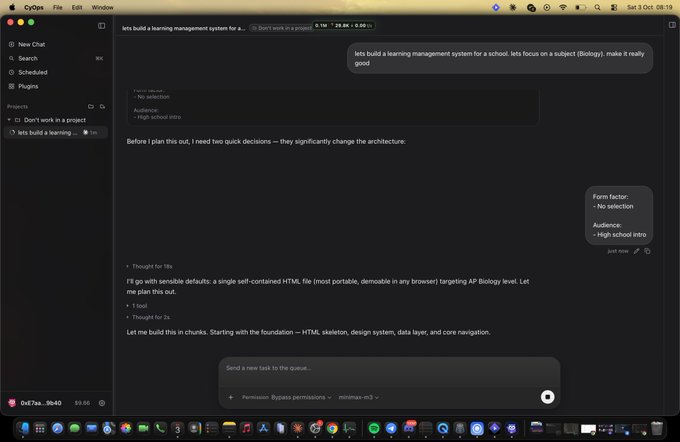This screenshot has width=680, height=442.
Task: Click the chat title "lets build a learning management system for a..."
Action: tap(183, 28)
